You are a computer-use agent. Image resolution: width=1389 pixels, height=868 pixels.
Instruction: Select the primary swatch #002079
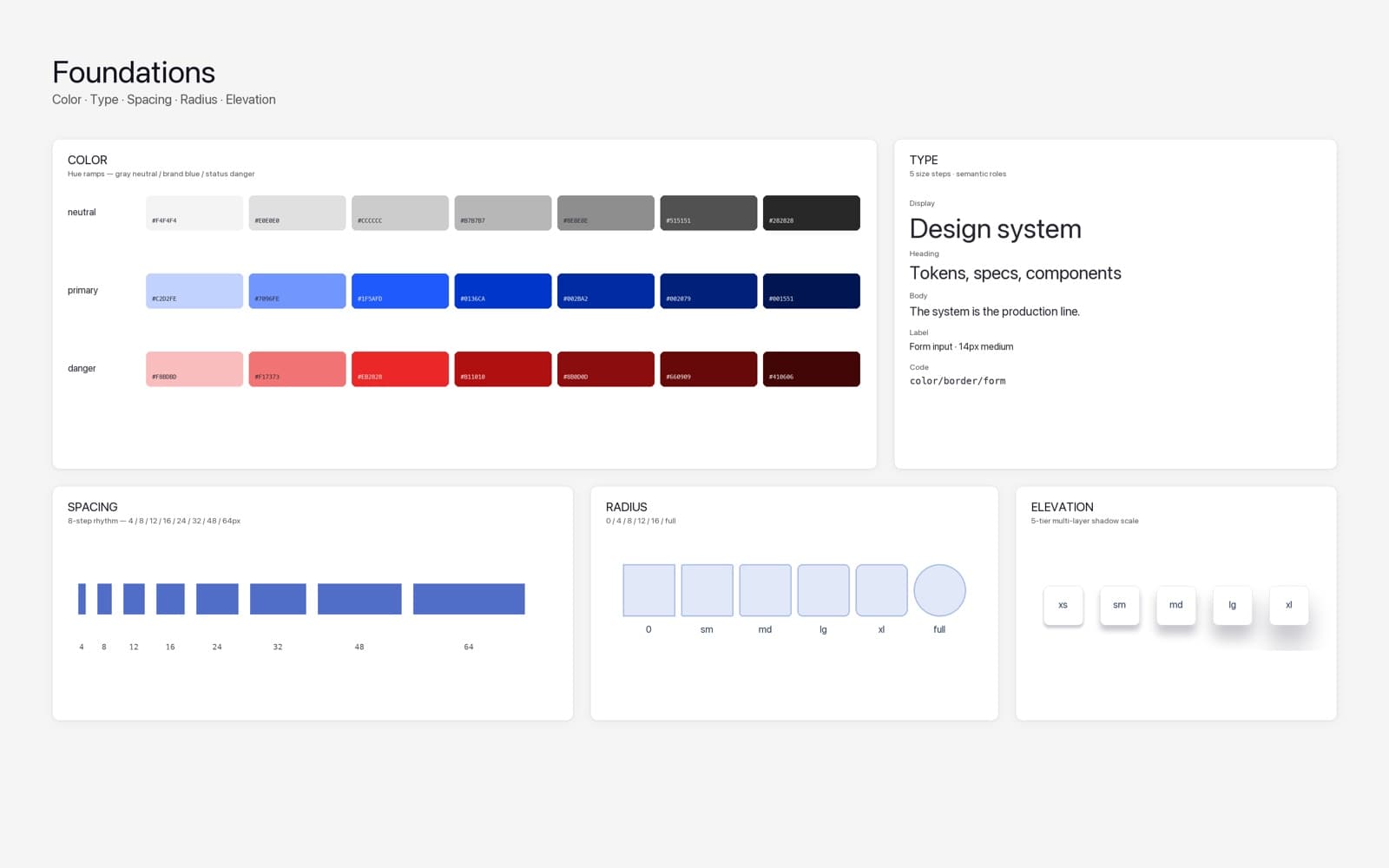pos(708,291)
